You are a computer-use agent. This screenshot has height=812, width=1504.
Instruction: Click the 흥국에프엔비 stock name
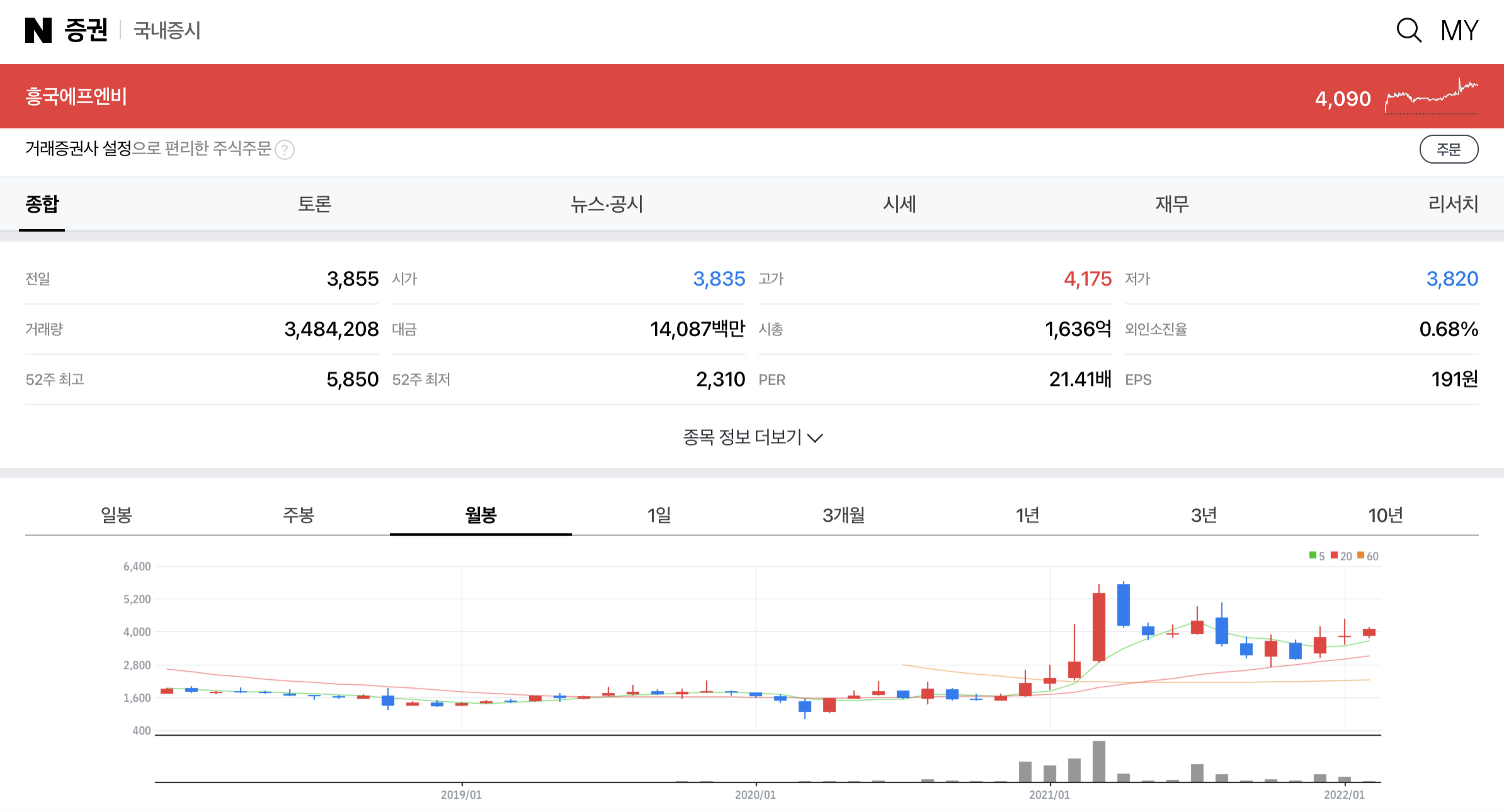coord(76,96)
